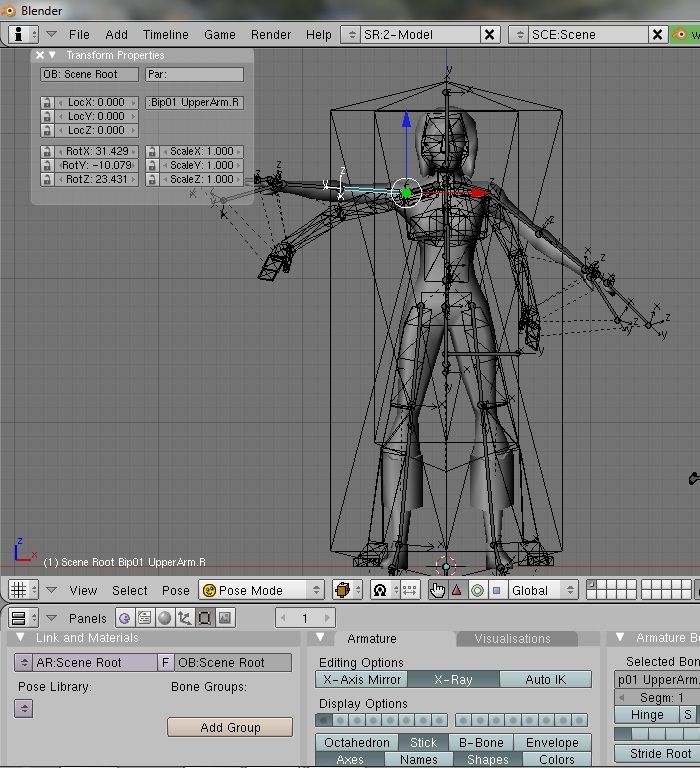Screen dimensions: 700x768
Task: Toggle the LocX lock icon
Action: (47, 103)
